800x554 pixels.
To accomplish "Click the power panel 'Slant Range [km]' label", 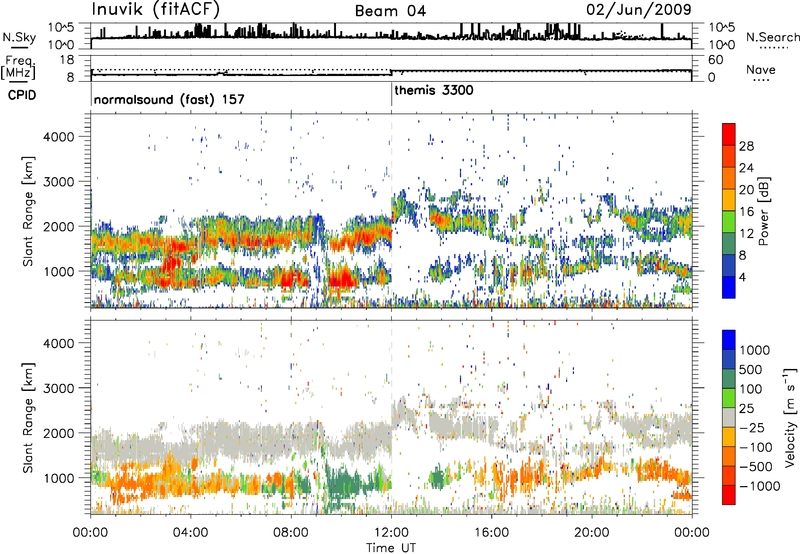I will tap(28, 211).
